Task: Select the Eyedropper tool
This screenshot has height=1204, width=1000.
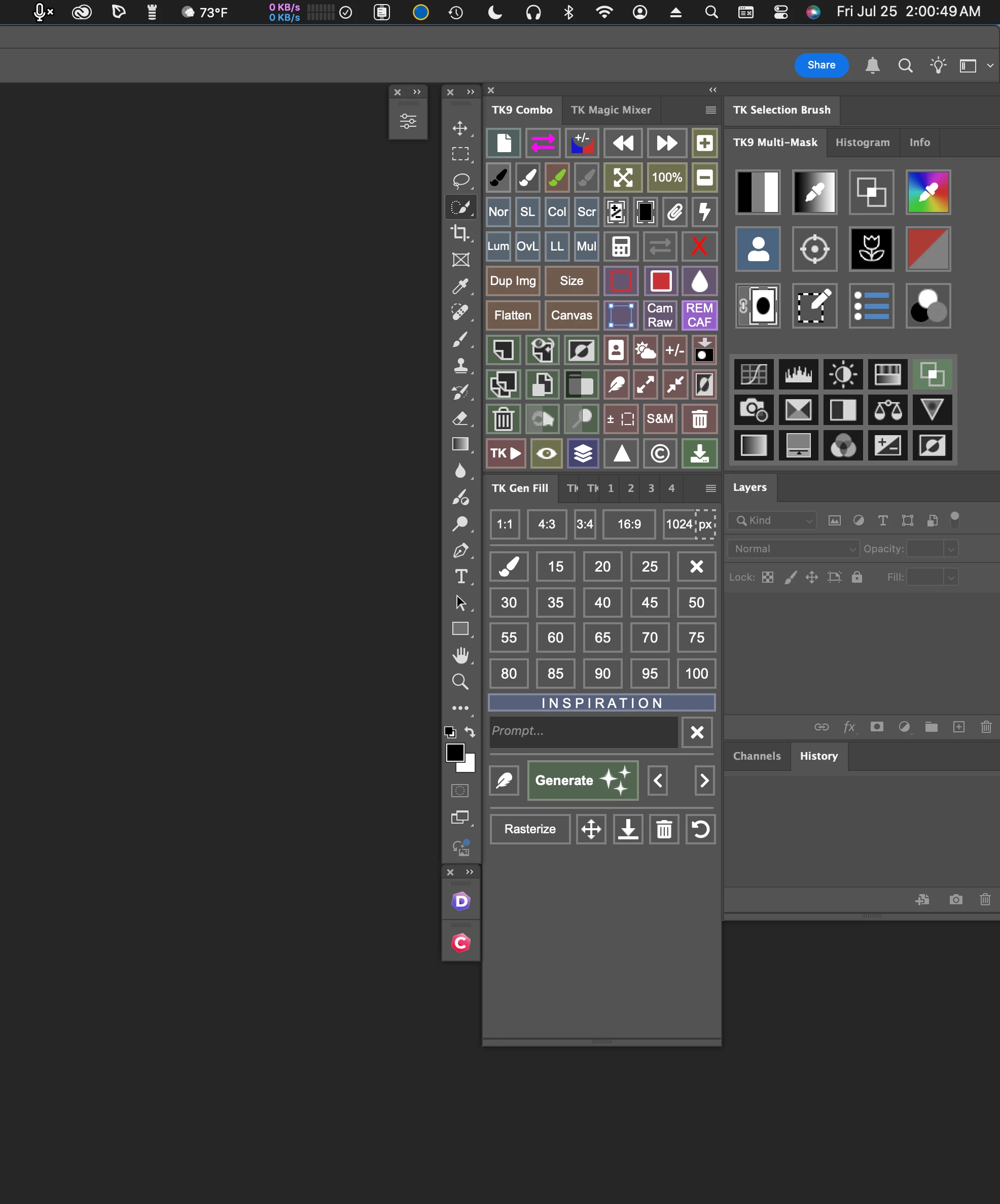Action: 460,286
